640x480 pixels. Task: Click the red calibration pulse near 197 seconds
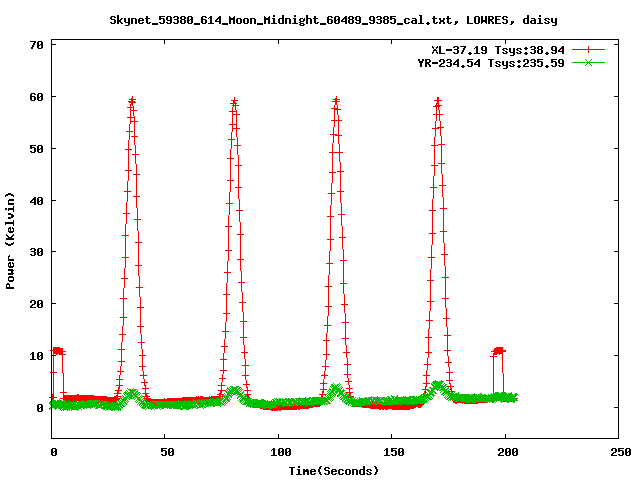point(498,351)
